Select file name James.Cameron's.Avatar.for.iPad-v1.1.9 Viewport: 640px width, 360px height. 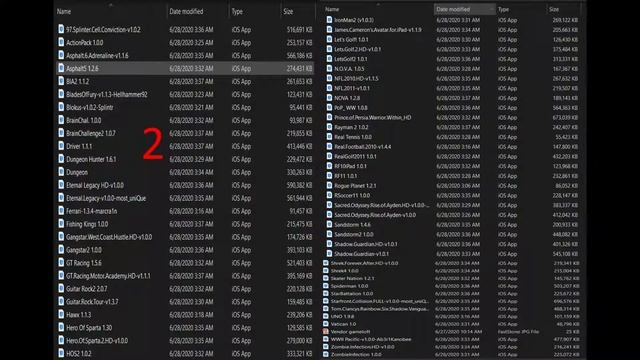(378, 30)
